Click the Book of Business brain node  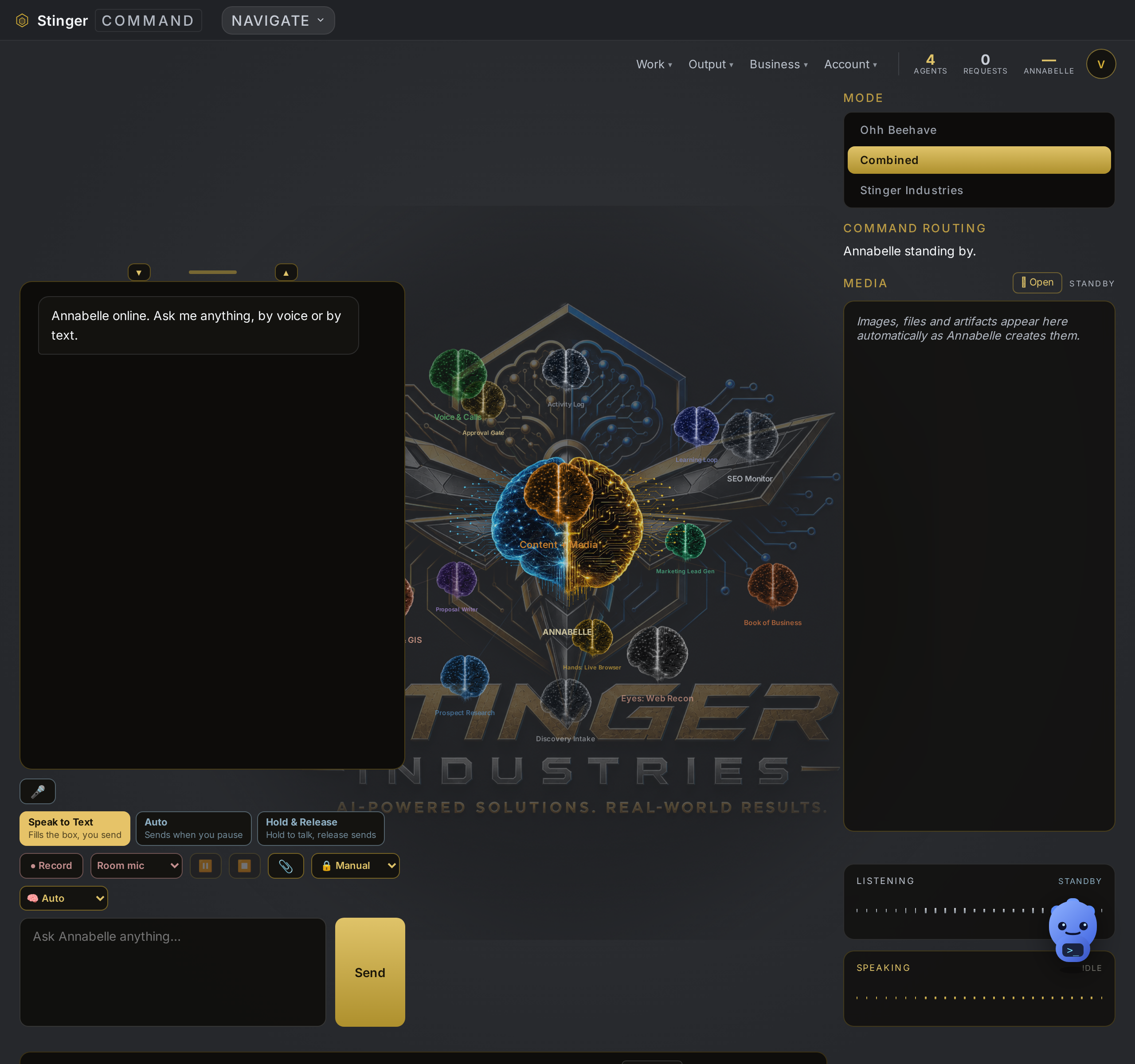click(x=772, y=585)
